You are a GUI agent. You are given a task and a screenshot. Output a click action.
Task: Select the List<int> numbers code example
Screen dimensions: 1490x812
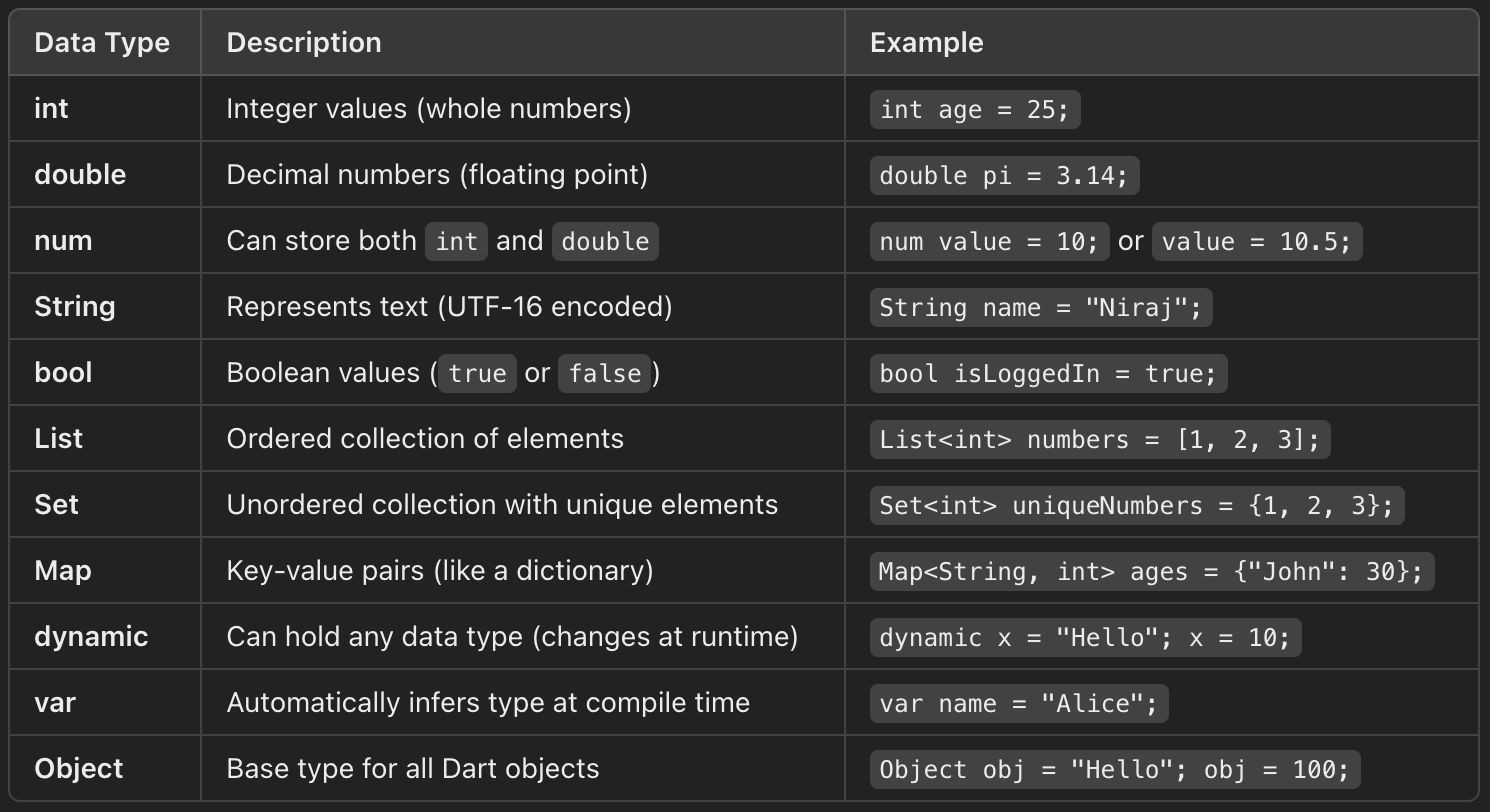pos(1100,439)
